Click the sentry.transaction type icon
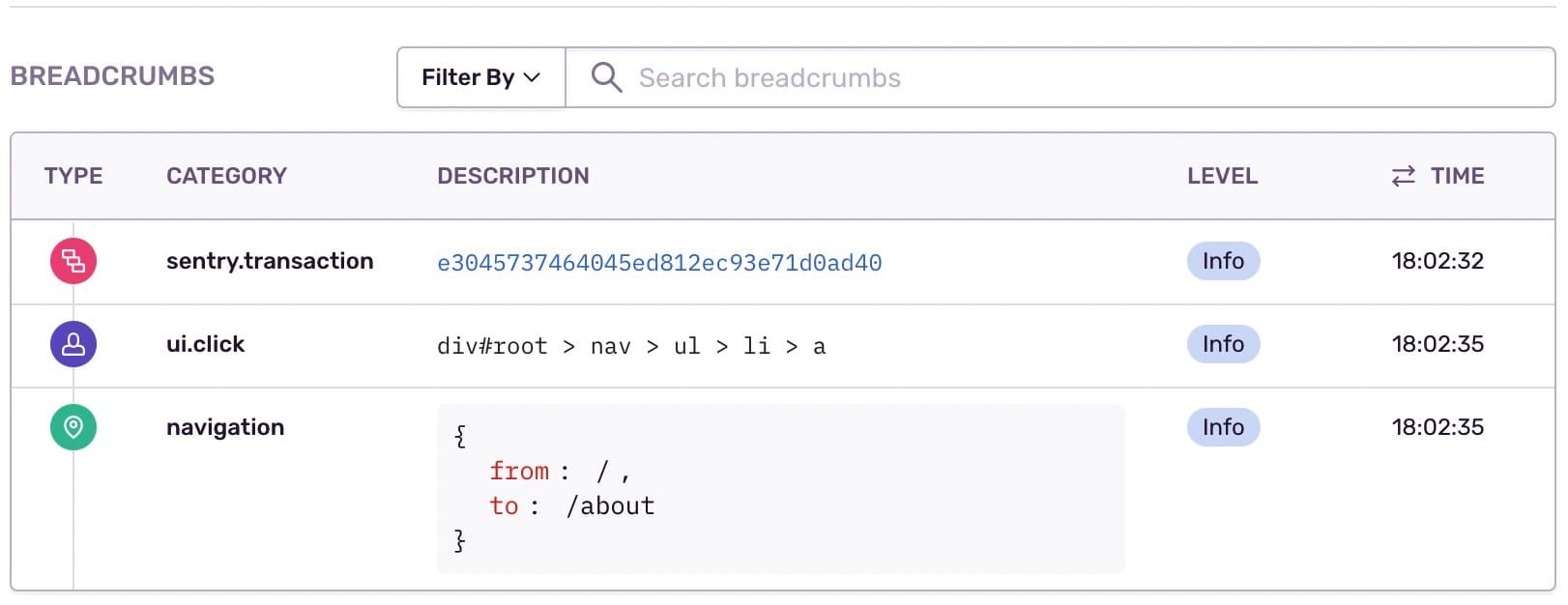The width and height of the screenshot is (1568, 605). [x=73, y=261]
